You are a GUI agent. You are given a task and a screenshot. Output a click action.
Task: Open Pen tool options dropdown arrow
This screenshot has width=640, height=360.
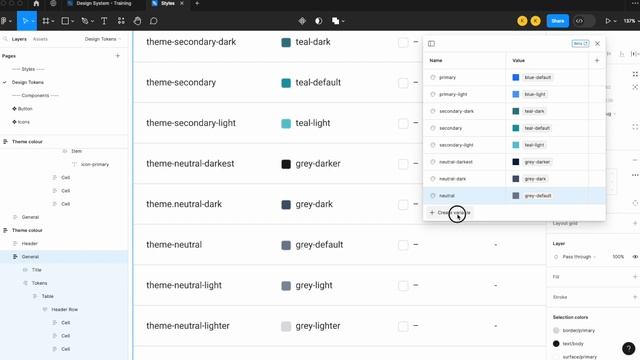tap(92, 21)
